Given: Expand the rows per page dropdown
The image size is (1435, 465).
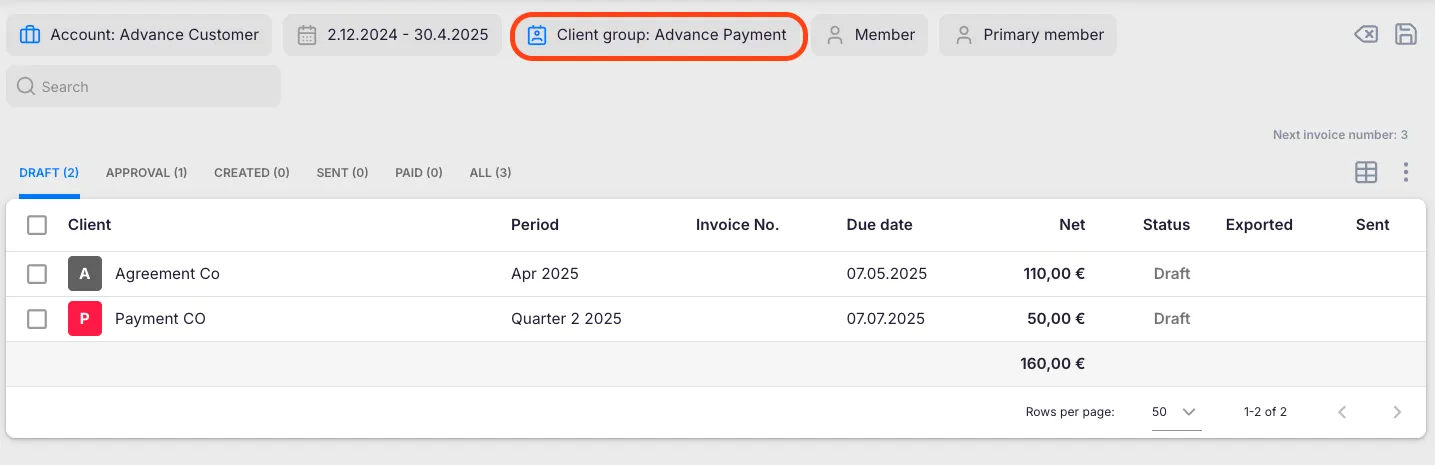Looking at the screenshot, I should point(1176,412).
